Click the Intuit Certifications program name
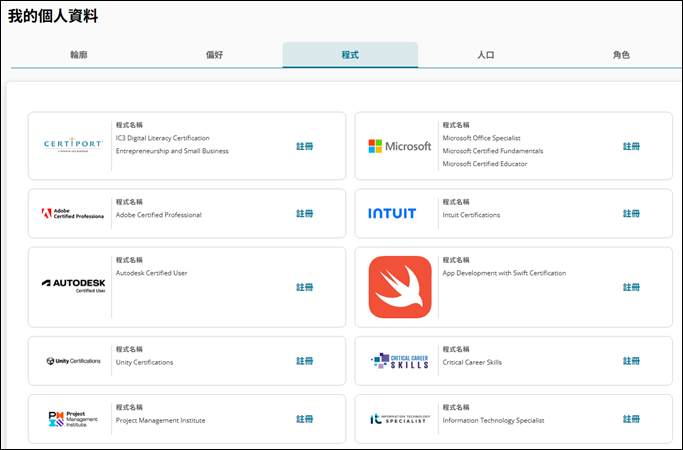This screenshot has height=450, width=683. pos(471,215)
